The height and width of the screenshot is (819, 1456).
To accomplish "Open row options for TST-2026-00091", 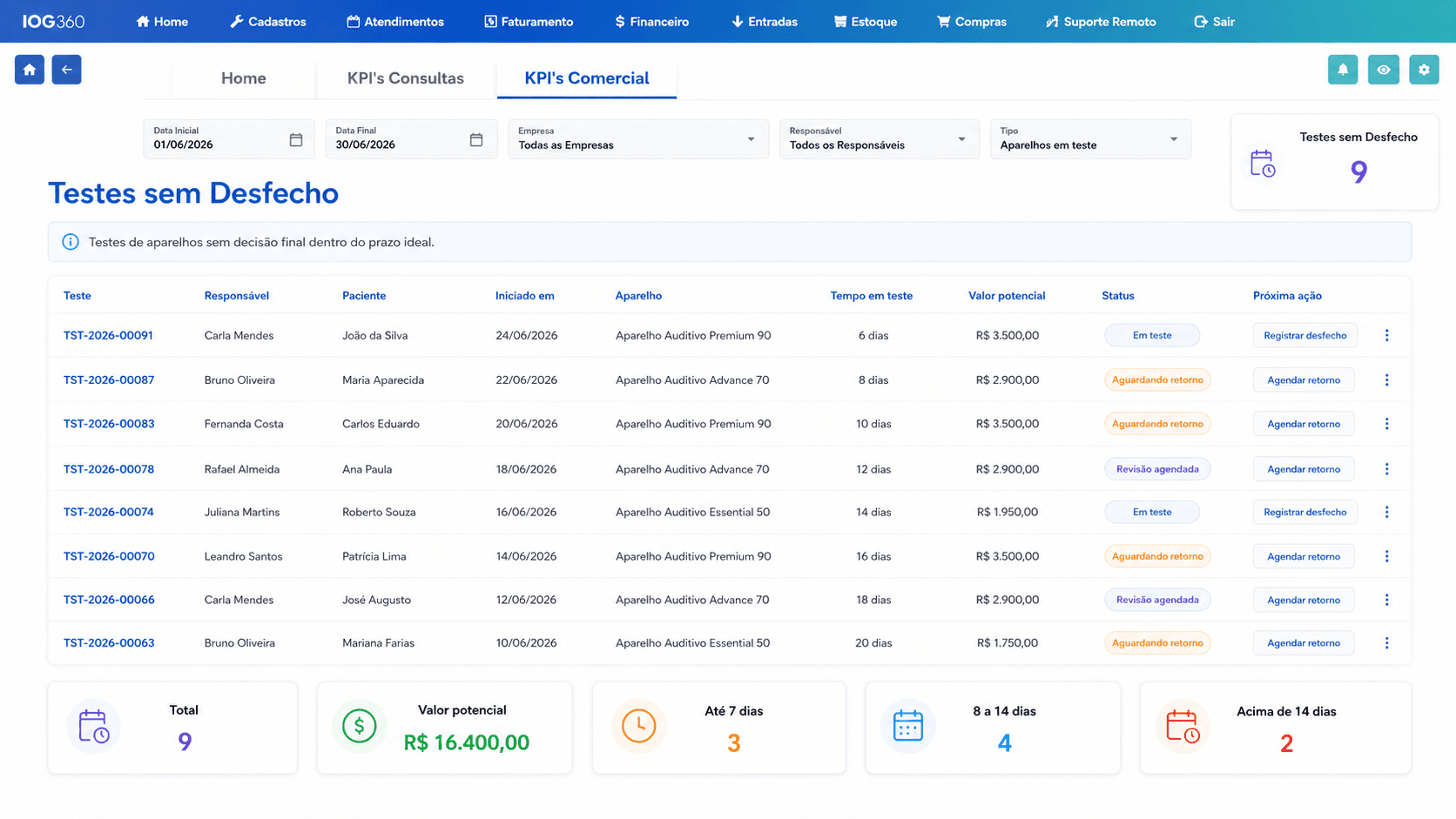I will (1386, 335).
